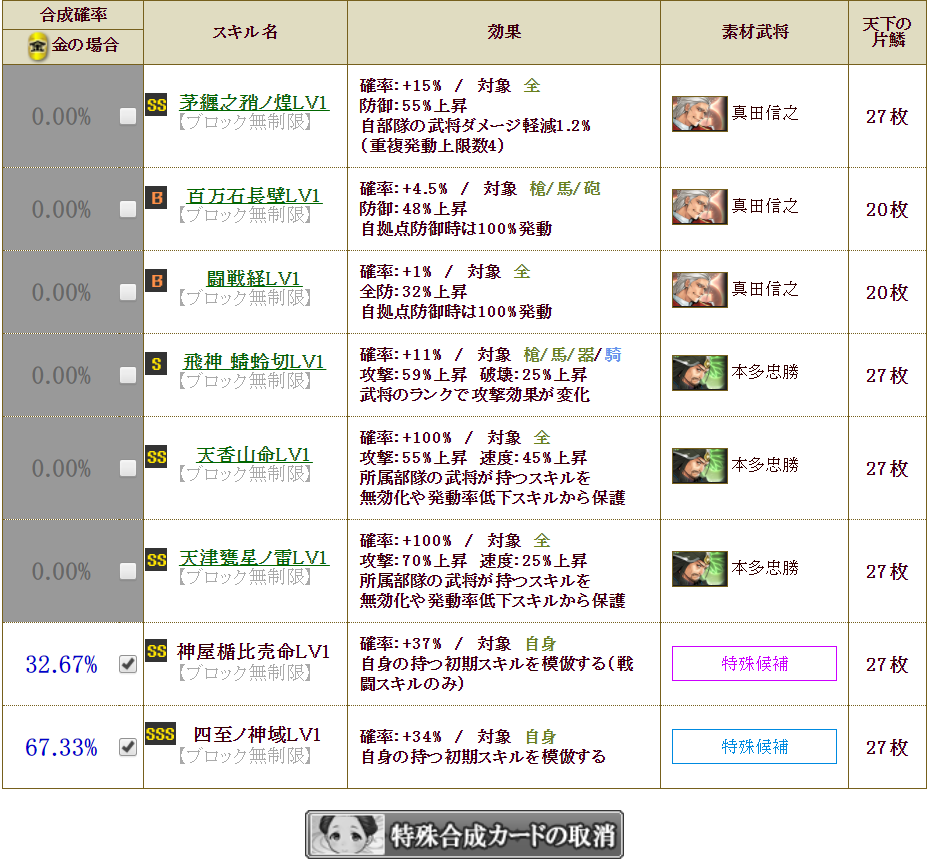
Task: Open the 天香山命LV1 skill link
Action: pos(254,455)
